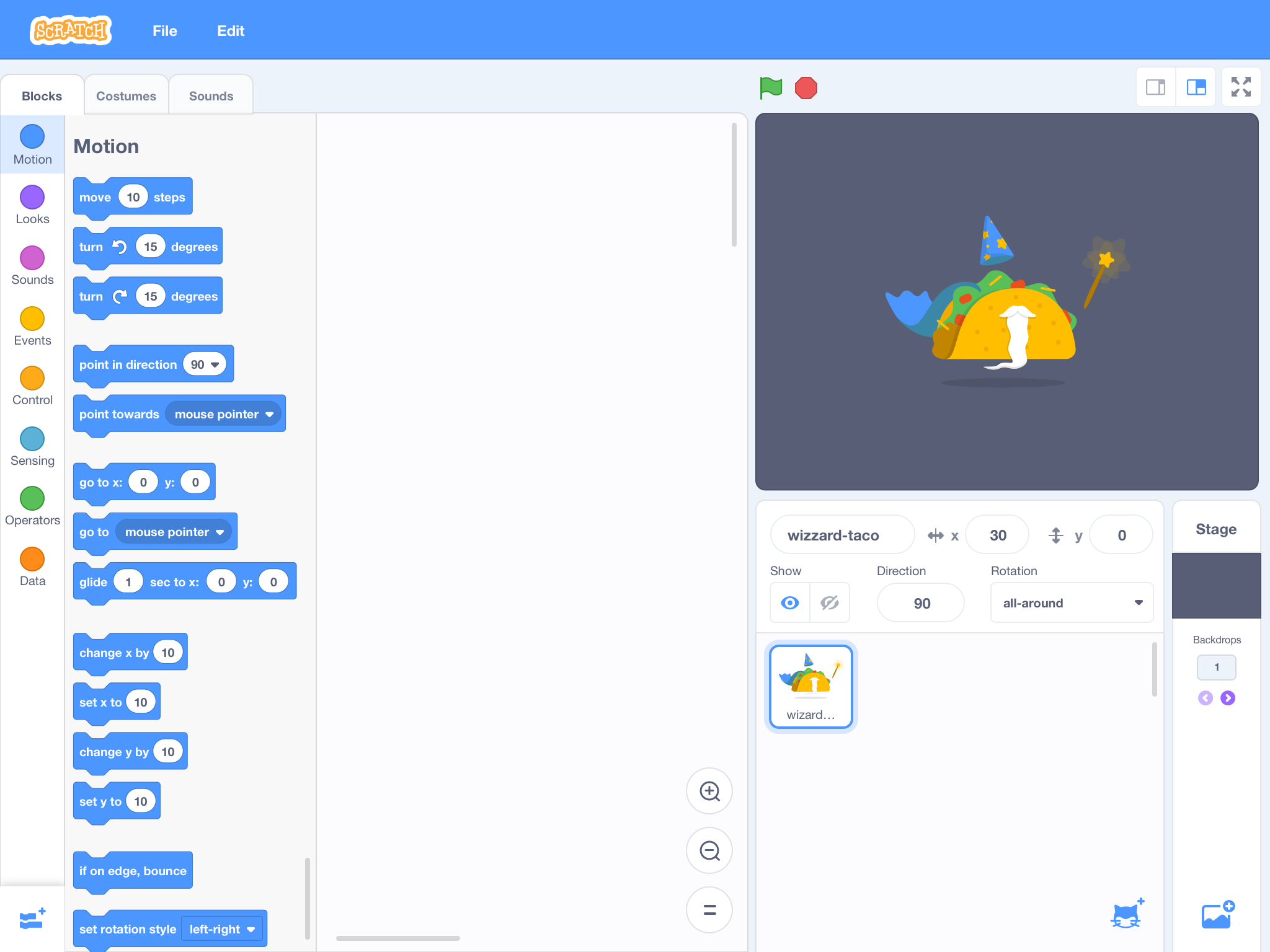Switch to the Costumes tab
Screen dimensions: 1270x952
125,95
